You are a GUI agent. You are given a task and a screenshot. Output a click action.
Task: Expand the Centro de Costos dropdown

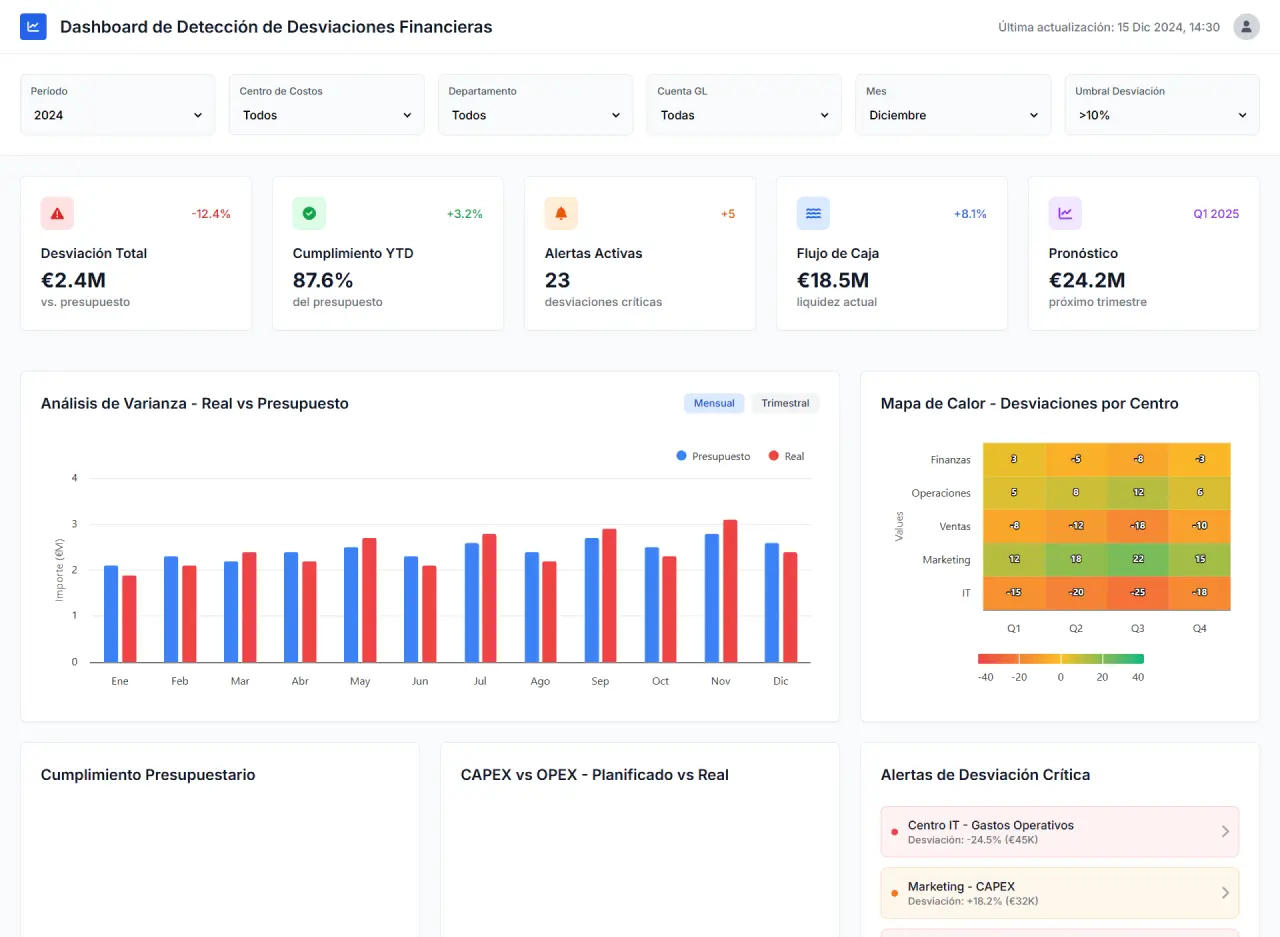tap(327, 115)
